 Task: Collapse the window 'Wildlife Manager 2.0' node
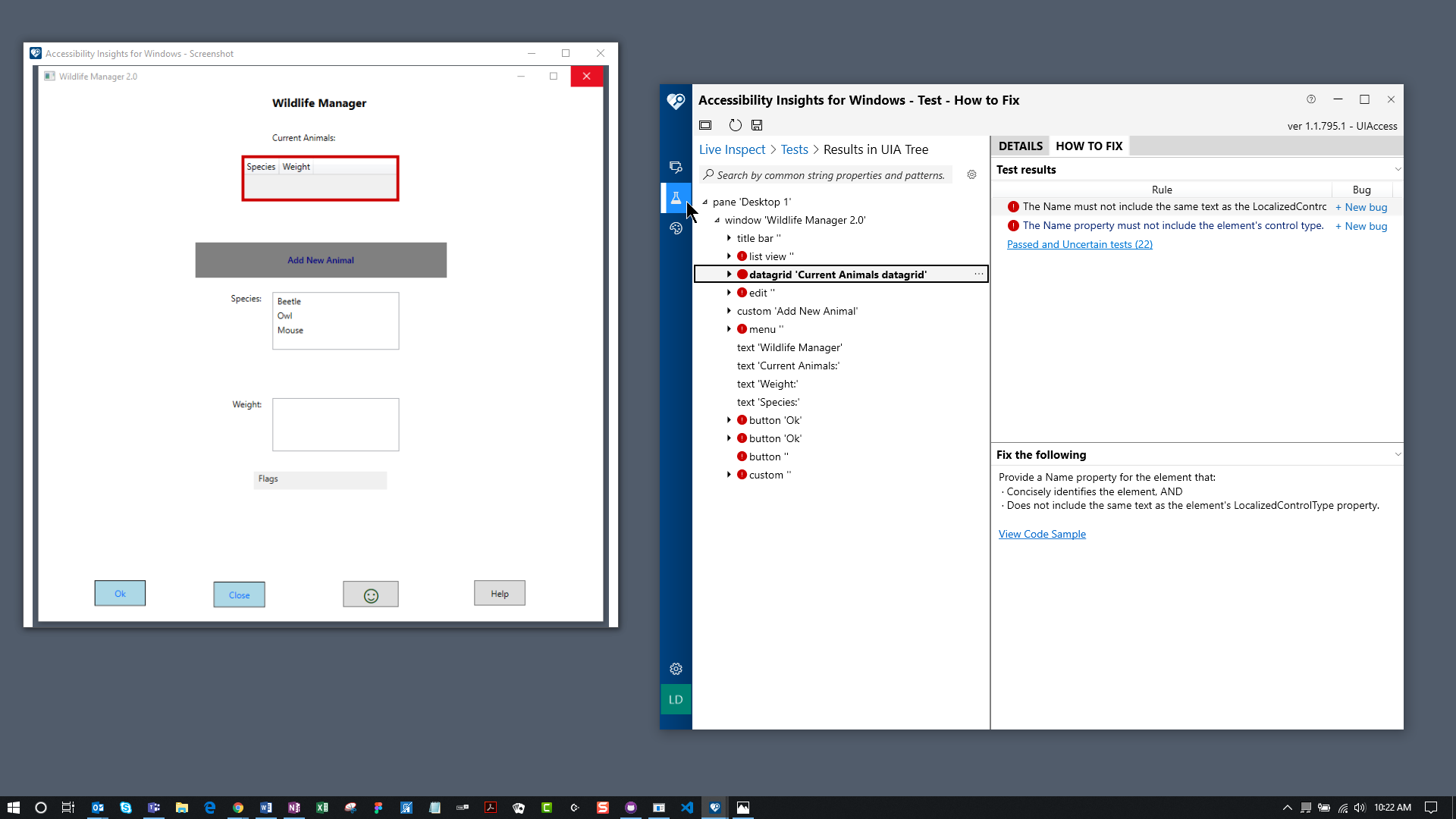pyautogui.click(x=717, y=220)
